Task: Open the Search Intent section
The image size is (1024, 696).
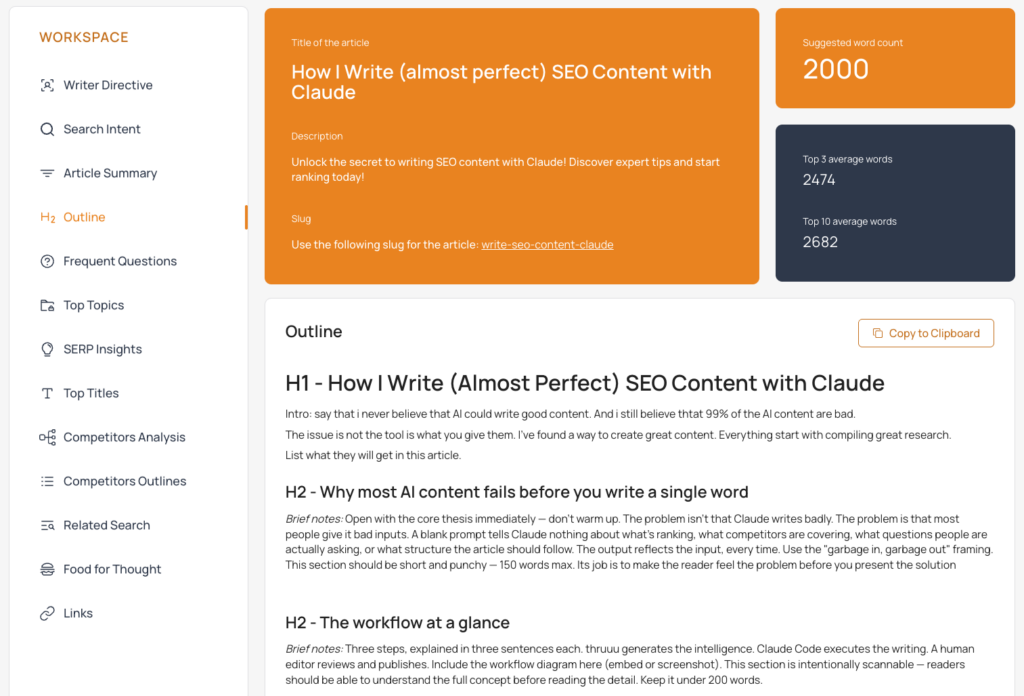Action: 102,129
